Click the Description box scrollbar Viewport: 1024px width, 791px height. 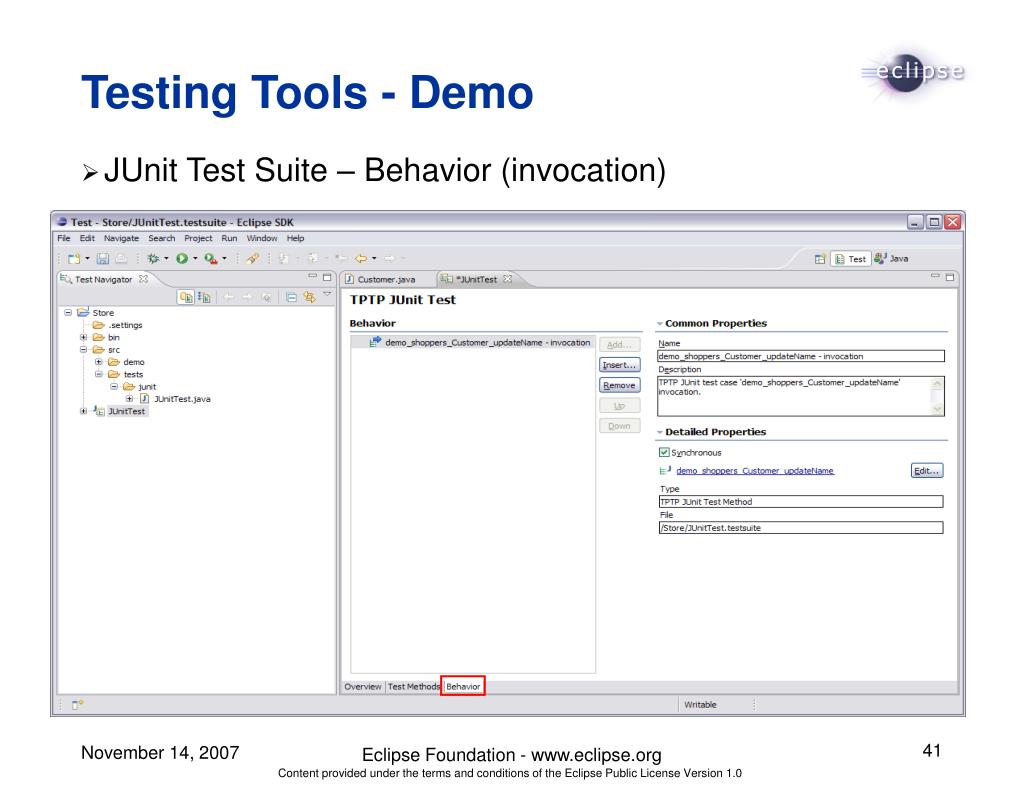click(938, 396)
